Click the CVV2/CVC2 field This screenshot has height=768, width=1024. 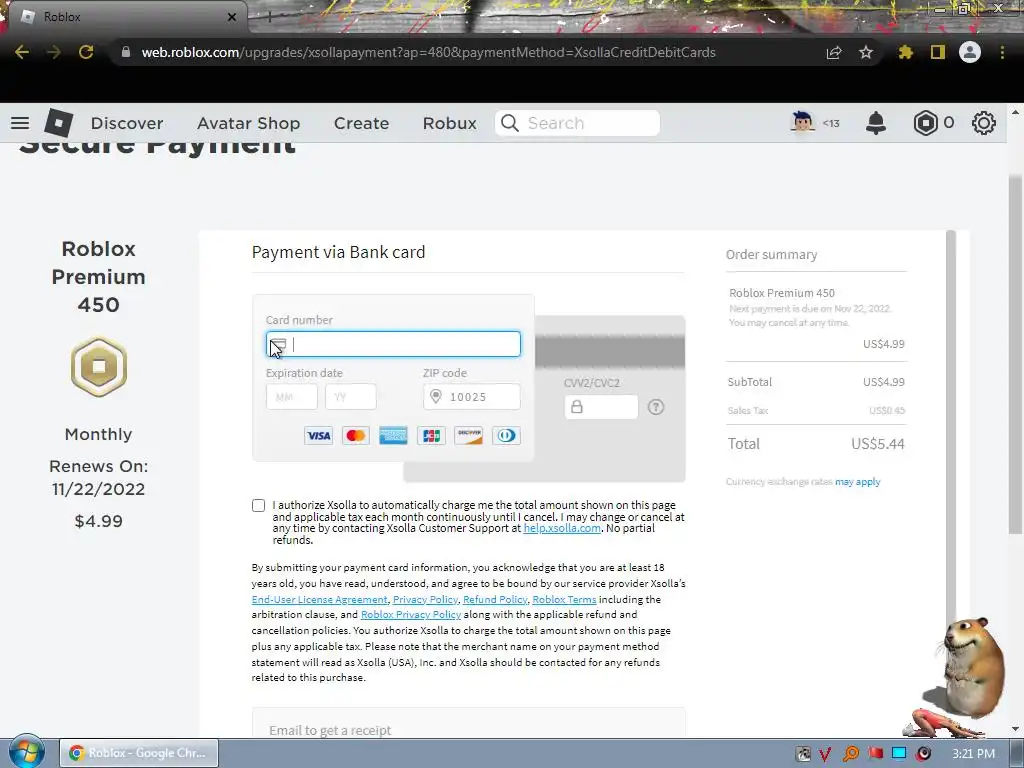click(x=601, y=407)
